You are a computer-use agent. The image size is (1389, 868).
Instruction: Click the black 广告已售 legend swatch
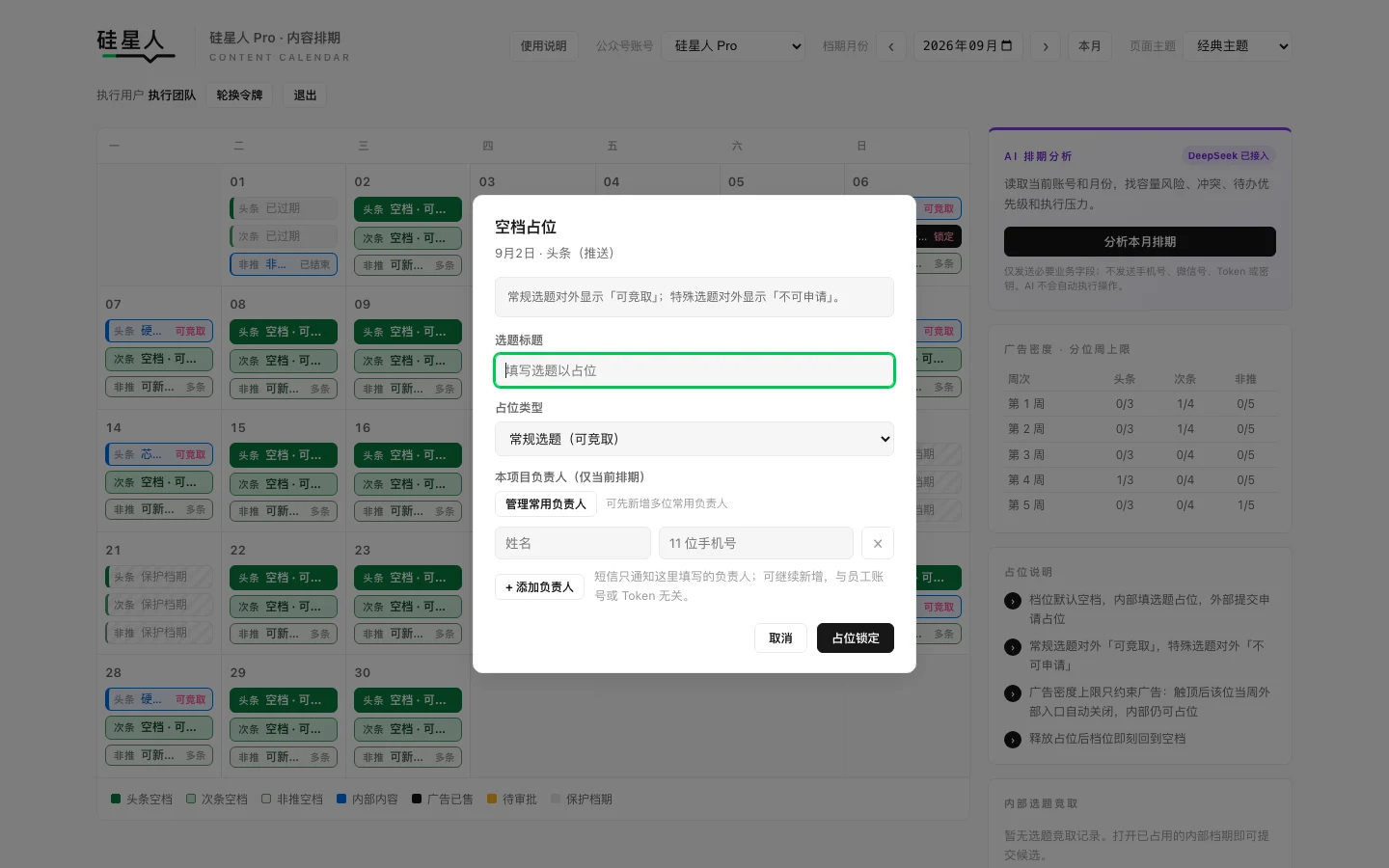tap(417, 799)
